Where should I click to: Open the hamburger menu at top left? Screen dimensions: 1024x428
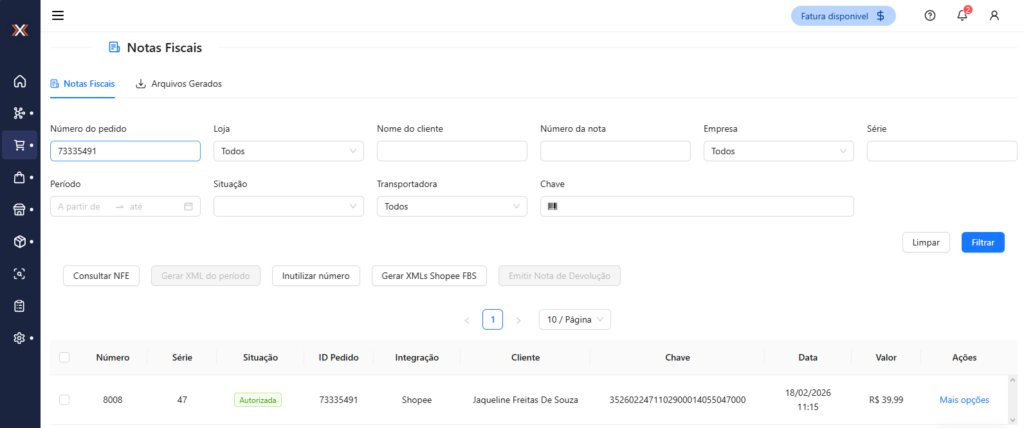tap(58, 15)
